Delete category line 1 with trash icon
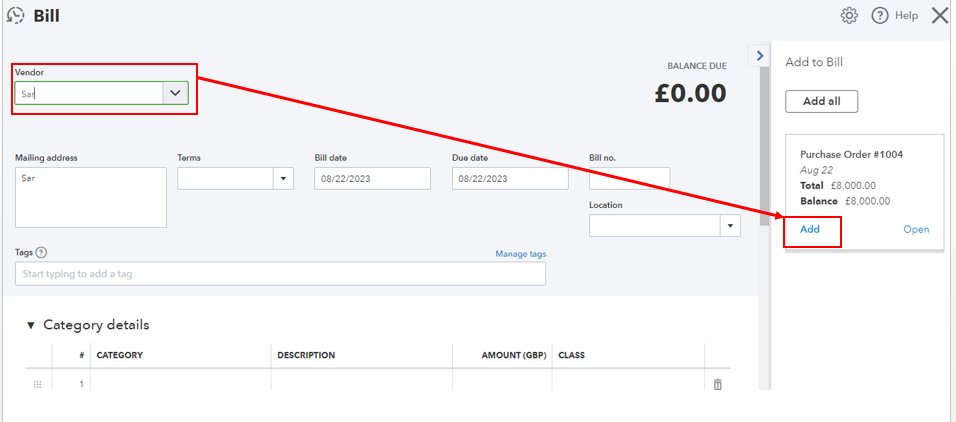Viewport: 956px width, 422px height. (x=717, y=384)
